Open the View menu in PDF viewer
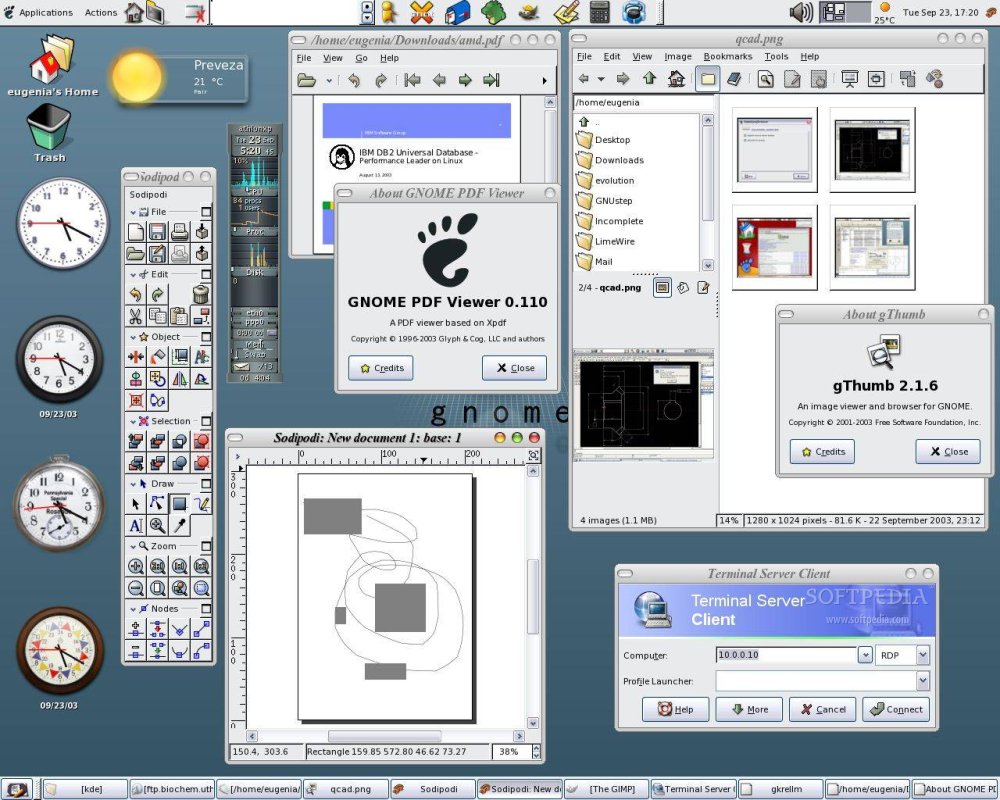This screenshot has height=800, width=1000. point(332,57)
